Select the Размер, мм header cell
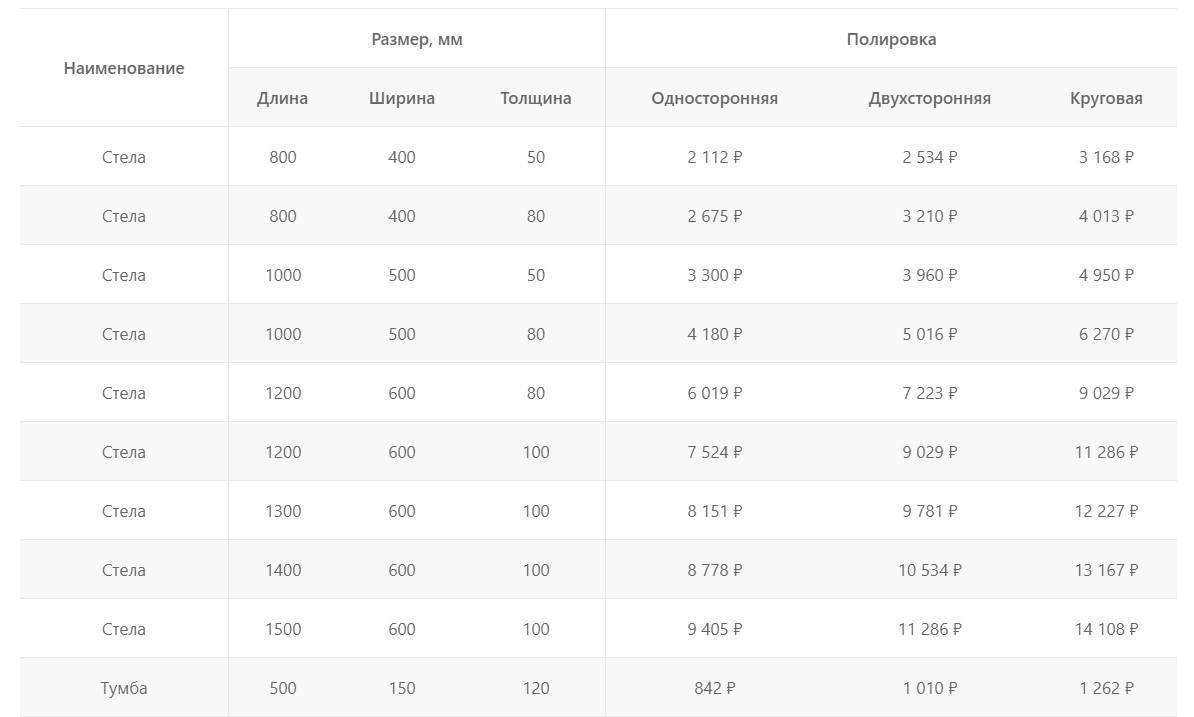This screenshot has width=1194, height=717. pos(417,39)
